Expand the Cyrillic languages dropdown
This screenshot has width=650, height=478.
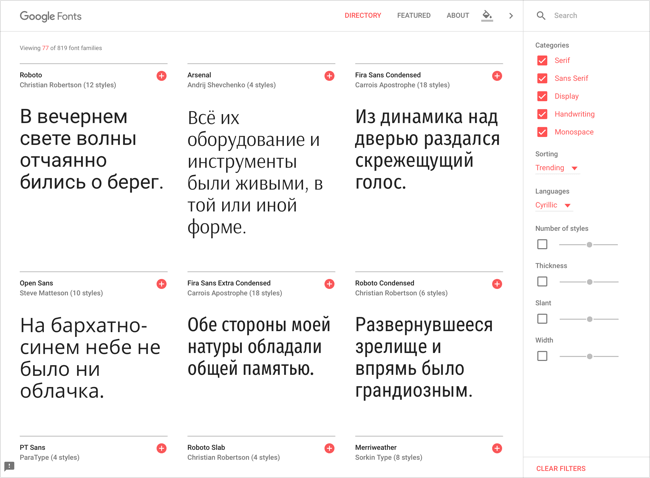pyautogui.click(x=553, y=205)
